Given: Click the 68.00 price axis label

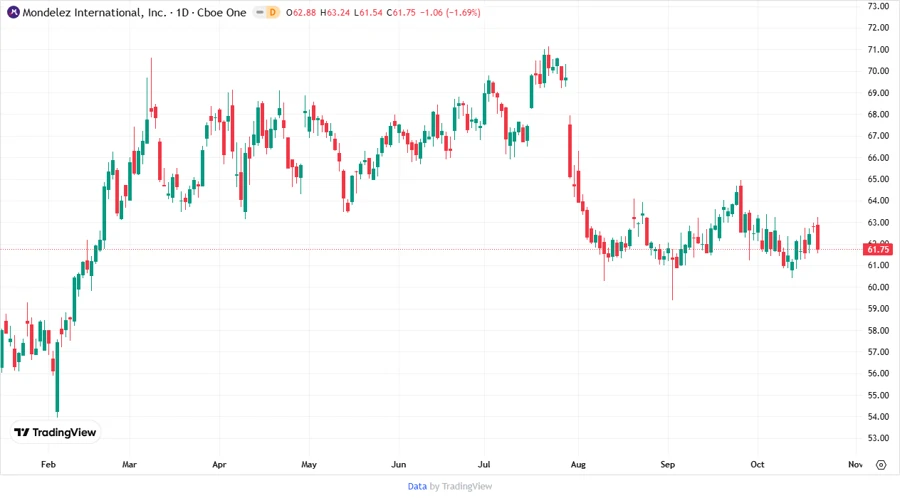Looking at the screenshot, I should click(878, 114).
